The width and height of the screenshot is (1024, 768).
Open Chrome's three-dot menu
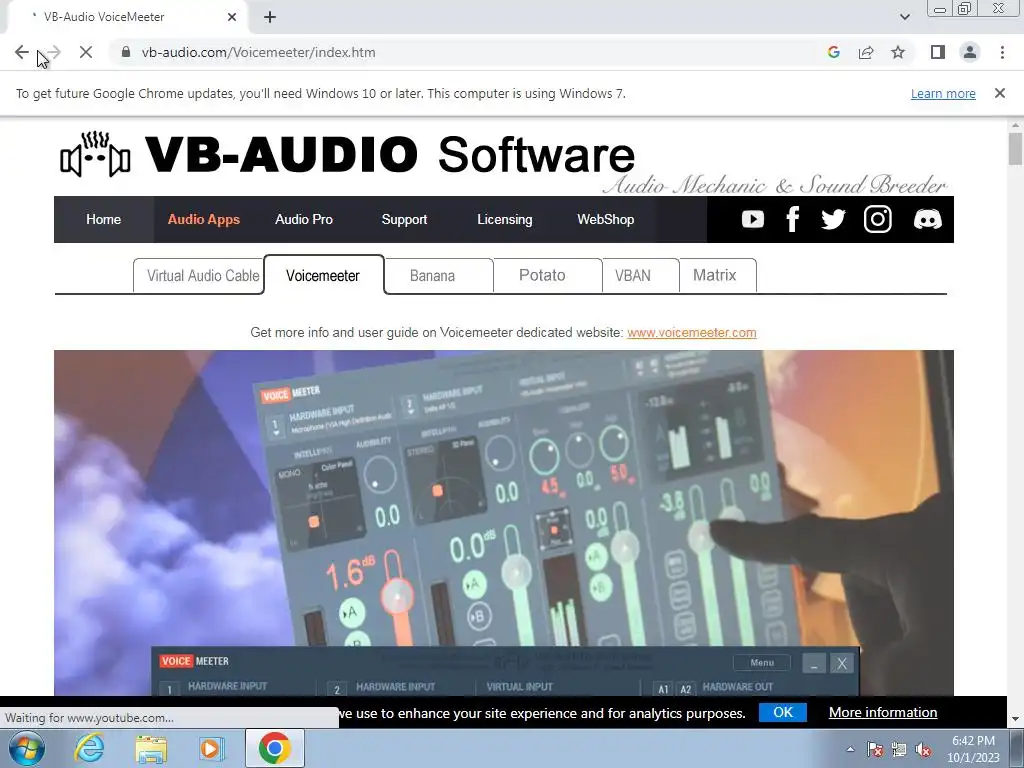pyautogui.click(x=1002, y=52)
